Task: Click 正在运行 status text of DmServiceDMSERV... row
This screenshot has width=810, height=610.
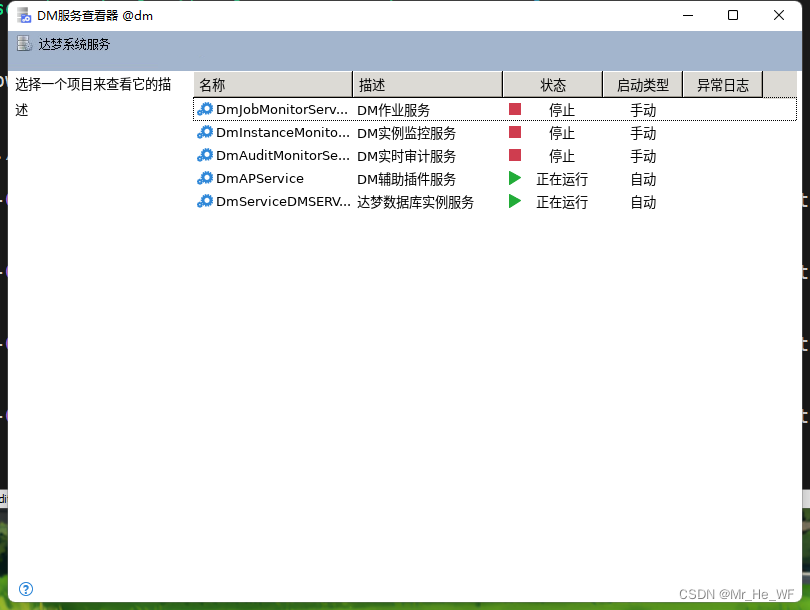Action: 562,202
